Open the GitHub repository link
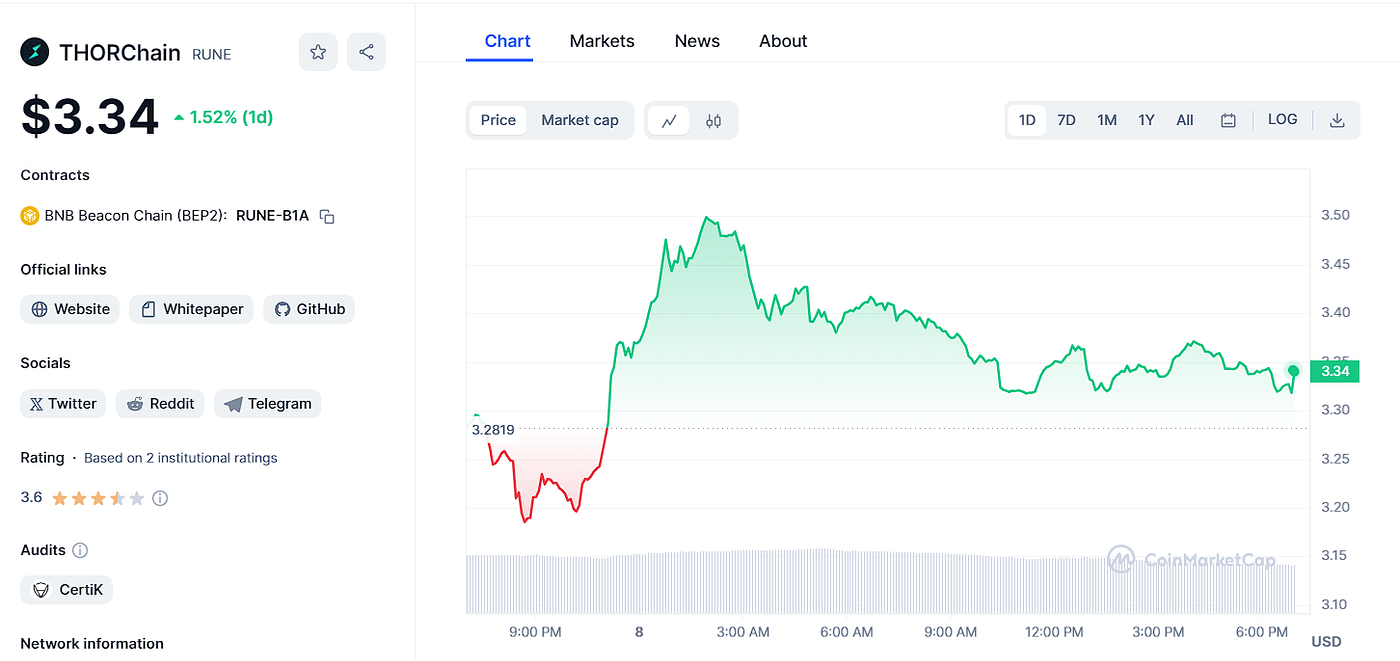Image resolution: width=1400 pixels, height=661 pixels. (309, 309)
